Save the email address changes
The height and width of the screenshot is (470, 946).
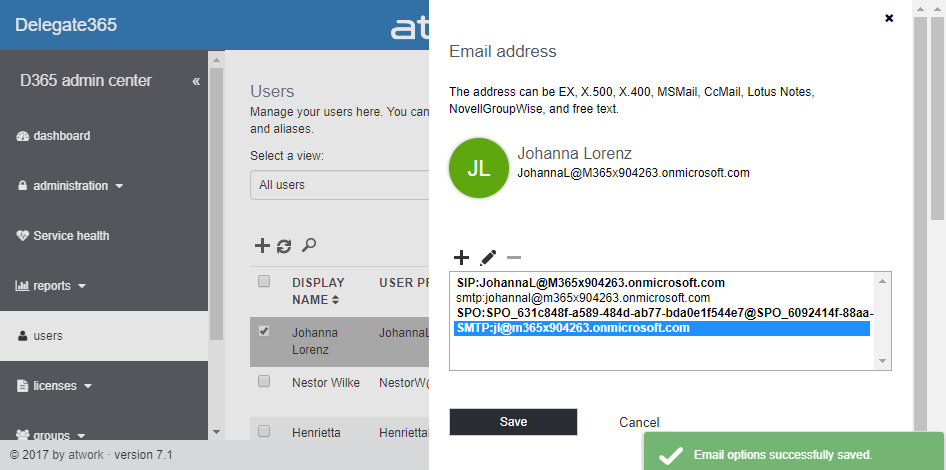[x=513, y=422]
